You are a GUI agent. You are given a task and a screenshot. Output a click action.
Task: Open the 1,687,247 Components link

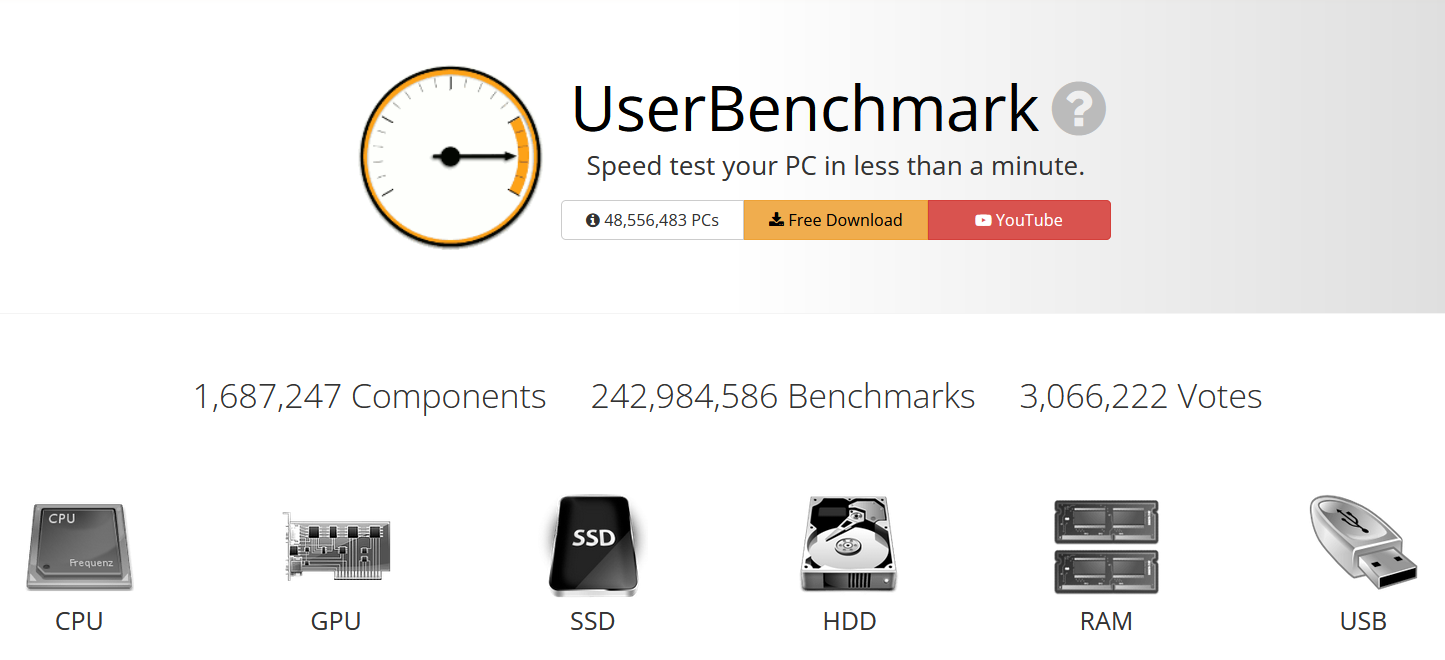(x=369, y=397)
